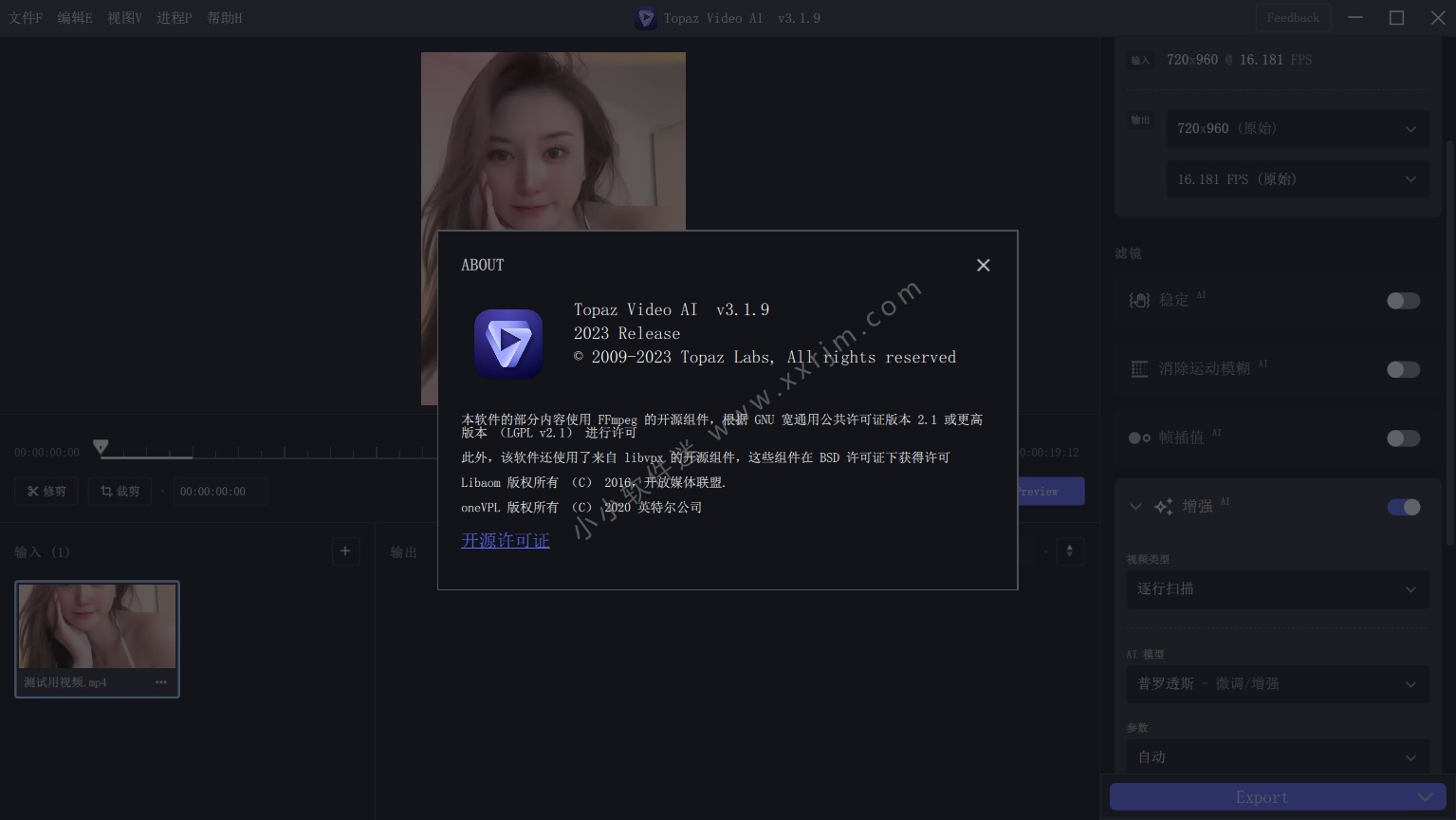Open the 视频类型 dropdown showing 逐行扫描
The height and width of the screenshot is (820, 1456).
pyautogui.click(x=1277, y=589)
